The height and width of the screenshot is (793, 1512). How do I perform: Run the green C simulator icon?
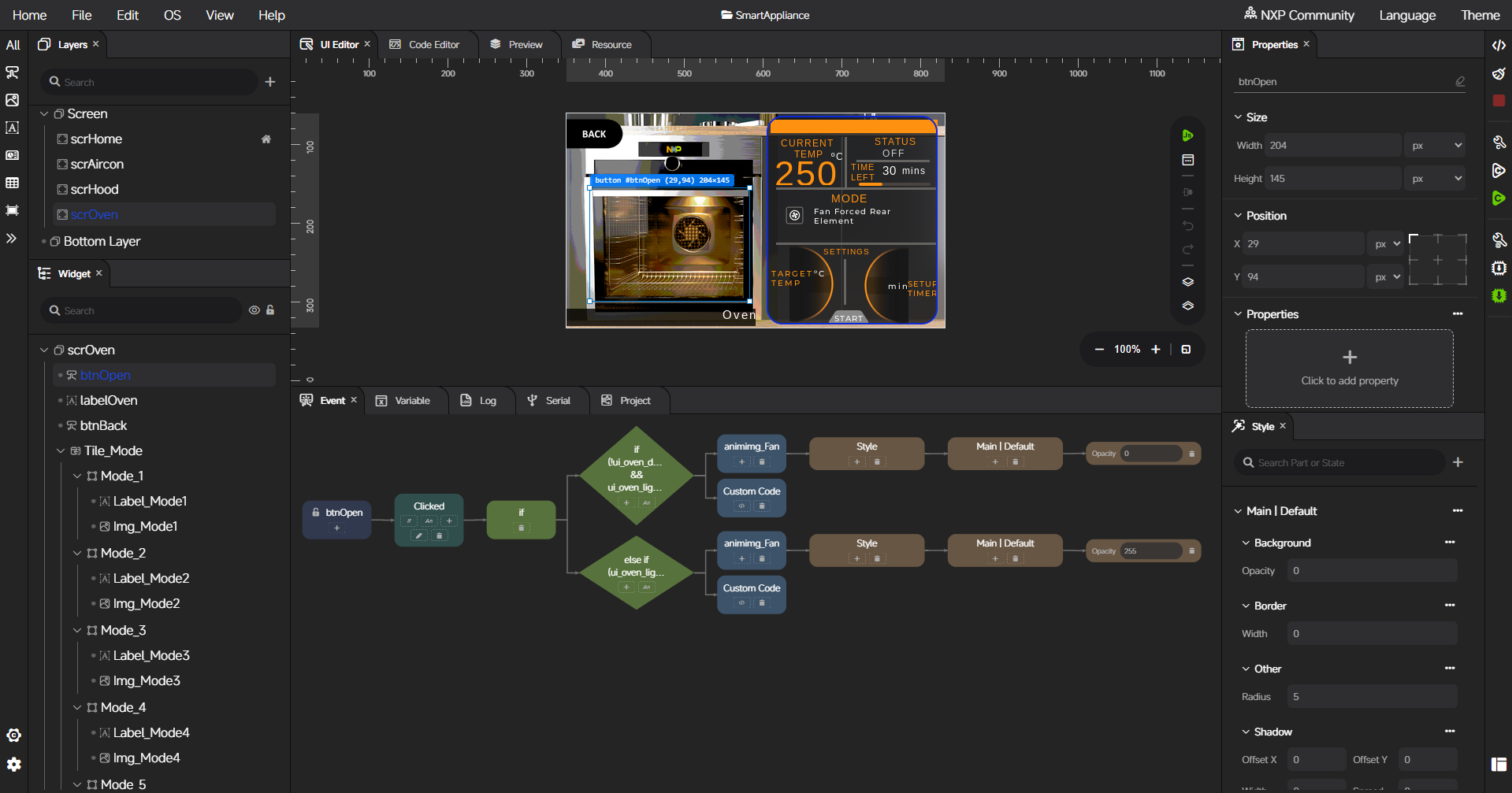point(1499,198)
